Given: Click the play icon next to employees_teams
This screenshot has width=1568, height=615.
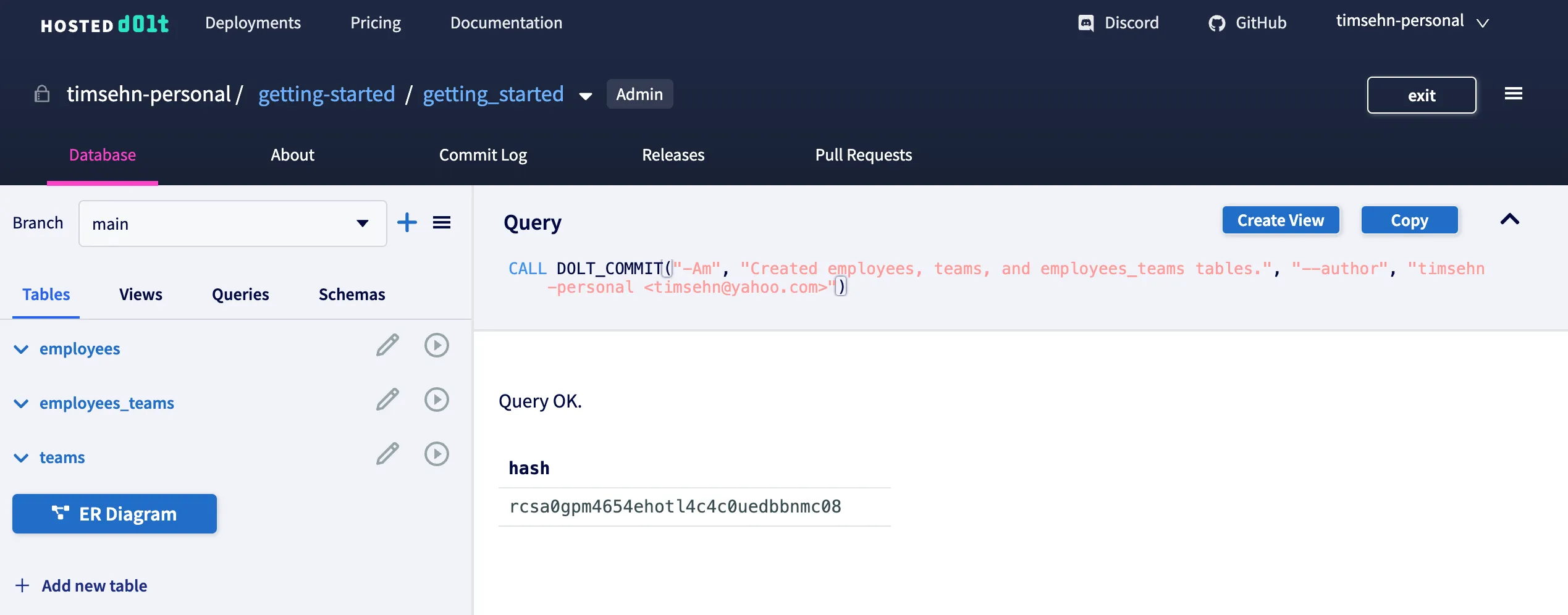Looking at the screenshot, I should tap(437, 400).
